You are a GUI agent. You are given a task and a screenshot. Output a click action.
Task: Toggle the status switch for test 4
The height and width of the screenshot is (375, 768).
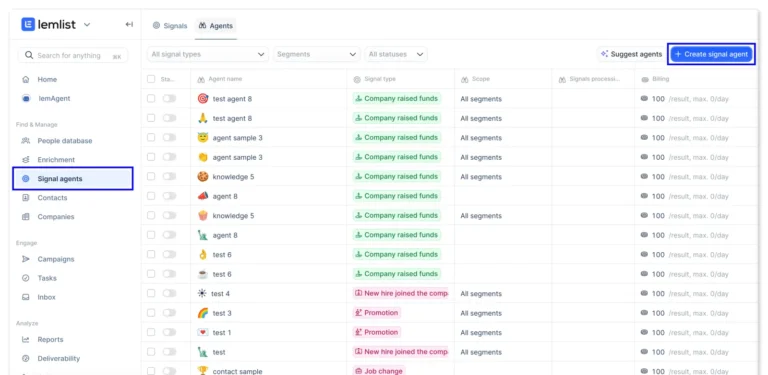tap(169, 293)
